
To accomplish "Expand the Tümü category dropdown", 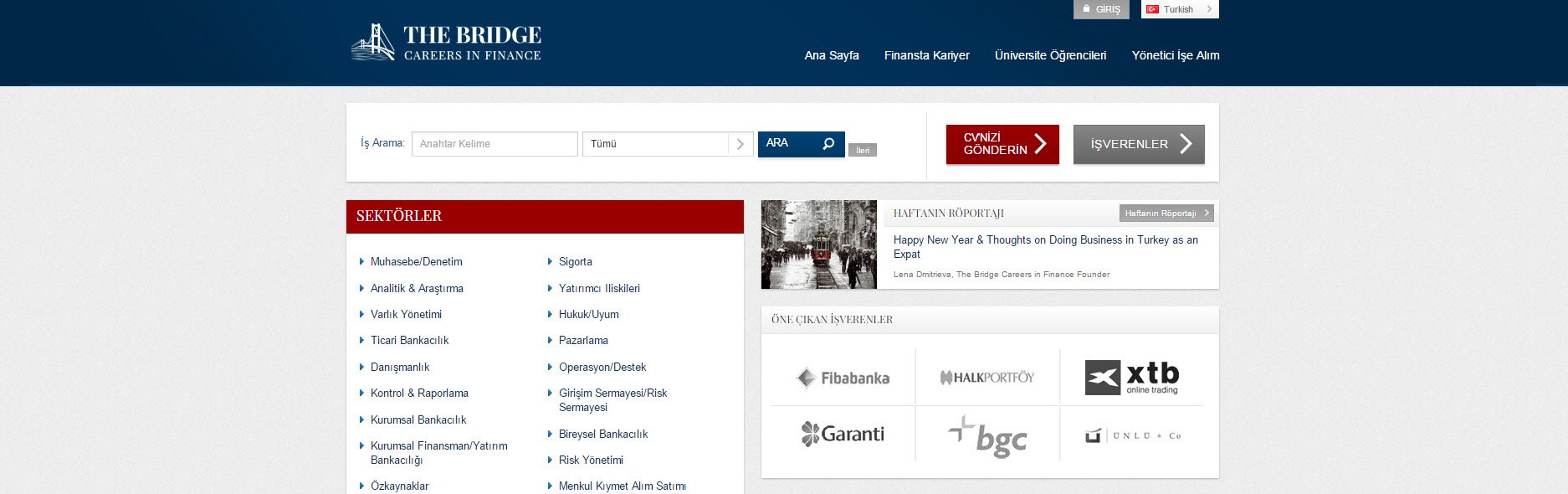I will [667, 144].
